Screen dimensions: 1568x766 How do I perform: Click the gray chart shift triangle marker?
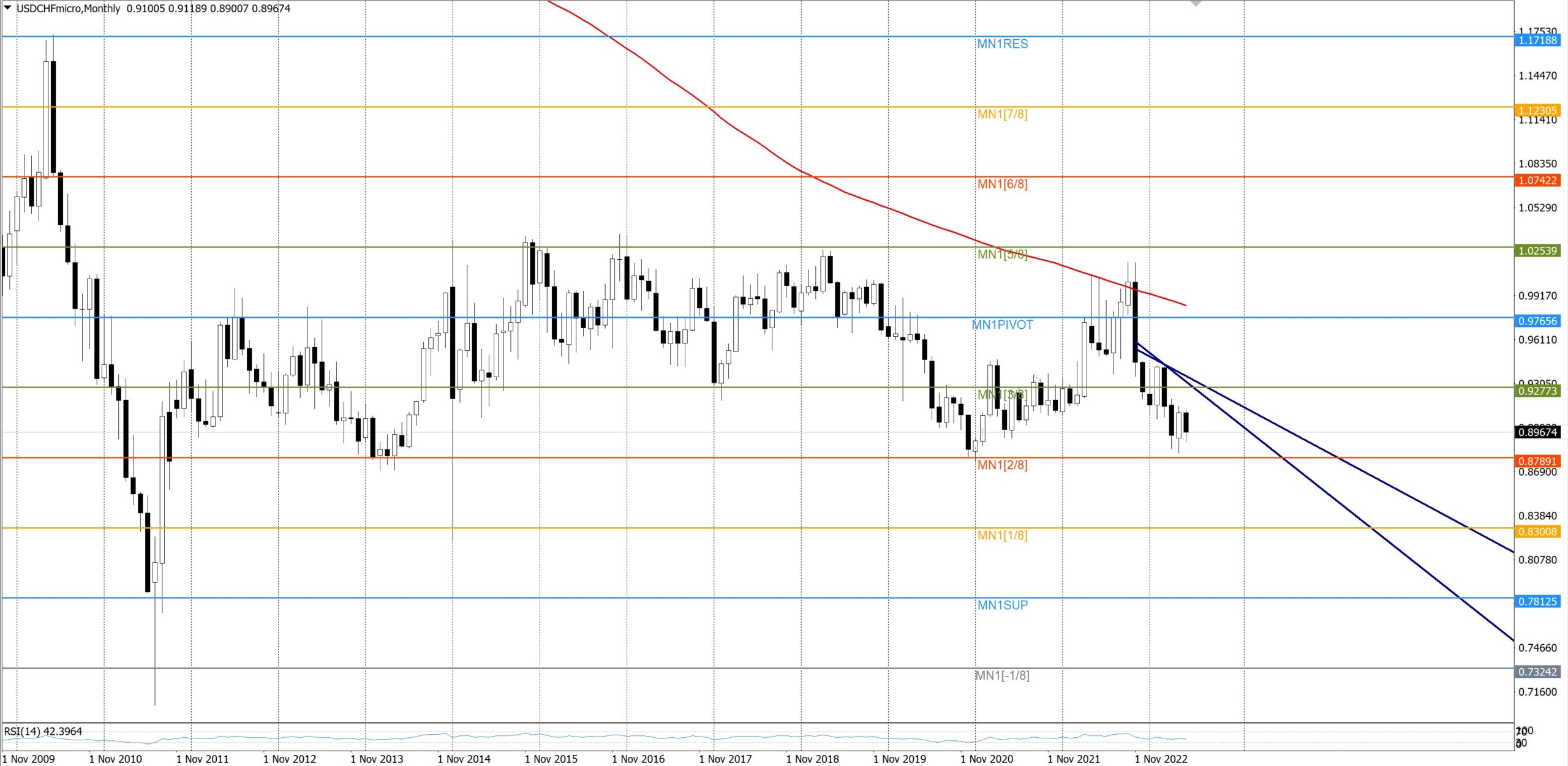click(x=1196, y=4)
